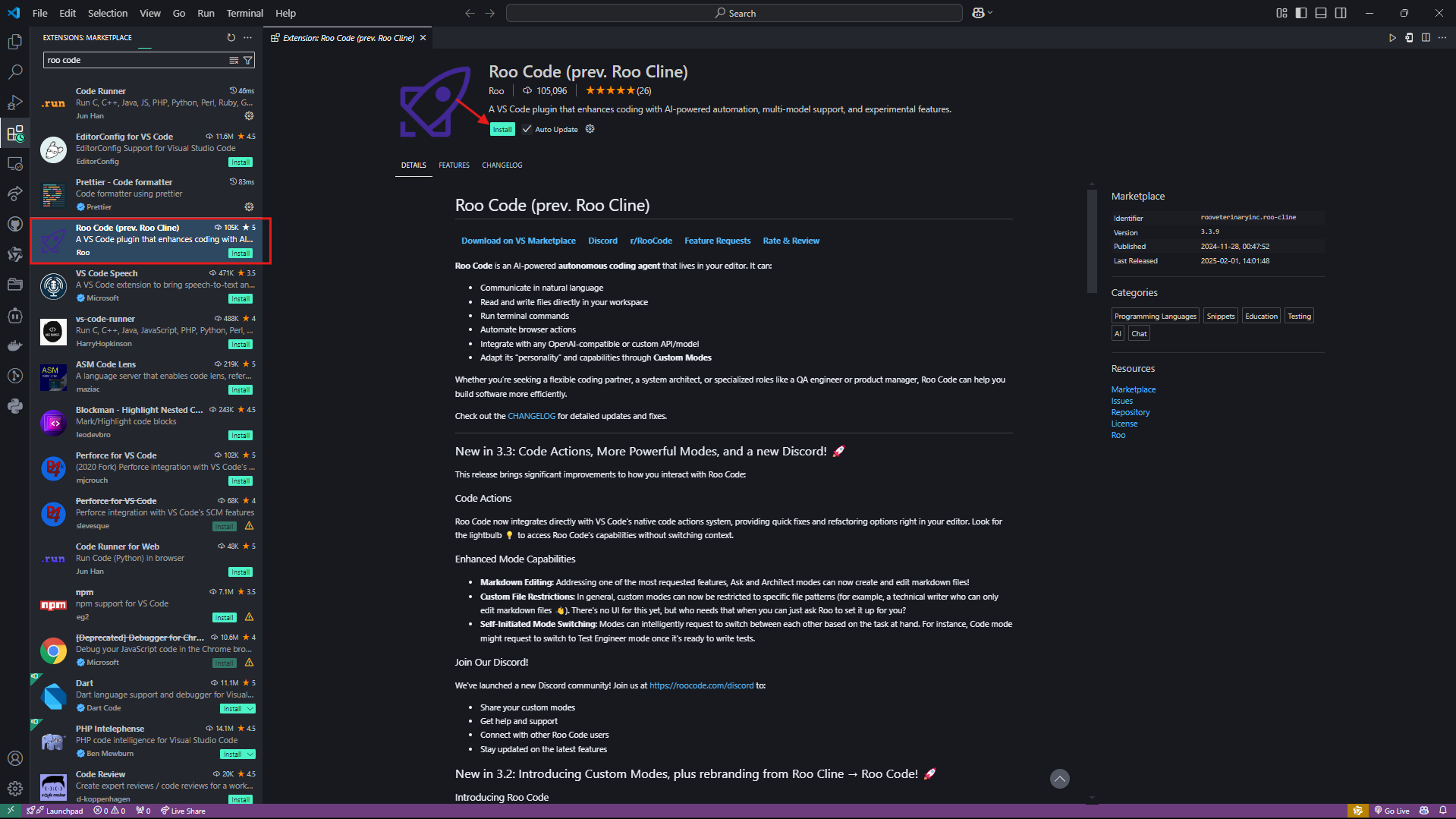
Task: Go forward using navigation arrow
Action: (x=490, y=13)
